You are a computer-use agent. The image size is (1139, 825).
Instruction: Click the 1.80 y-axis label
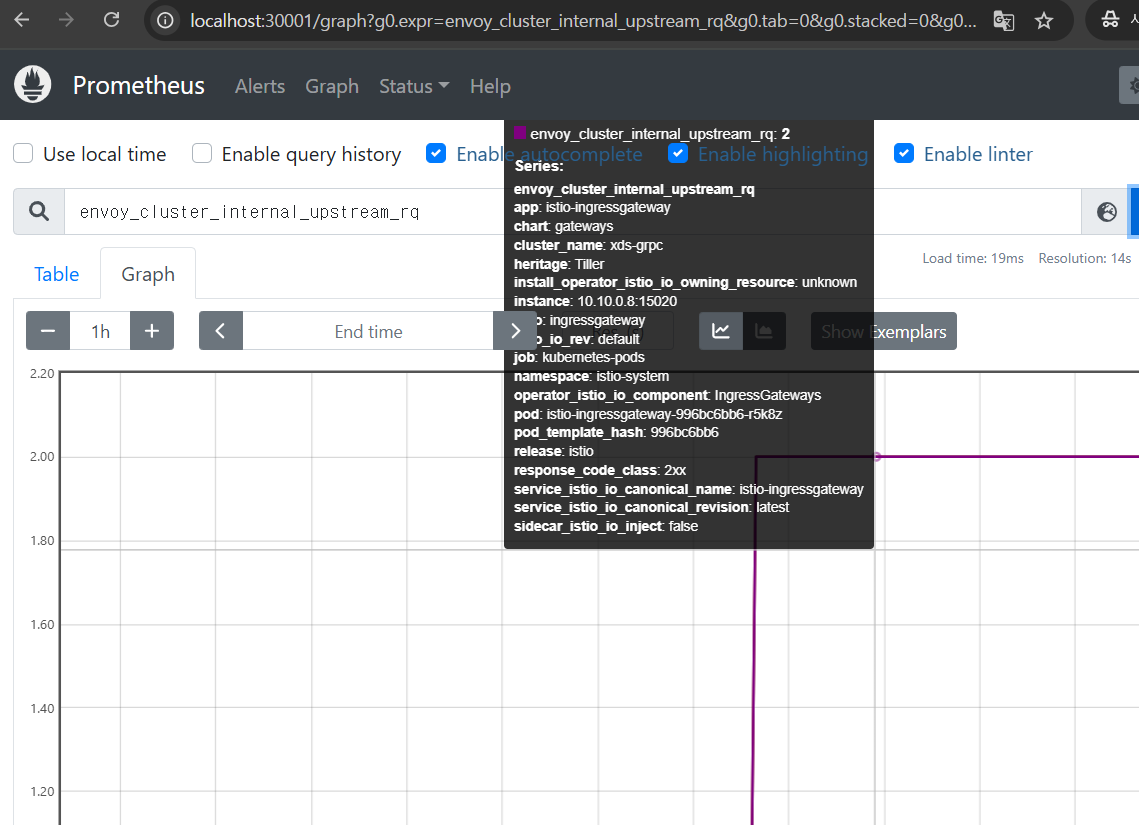click(42, 540)
